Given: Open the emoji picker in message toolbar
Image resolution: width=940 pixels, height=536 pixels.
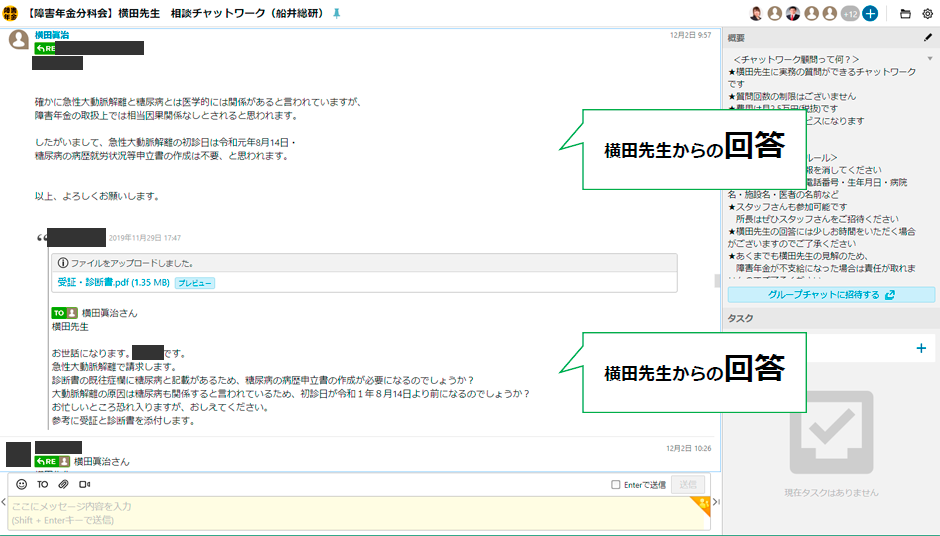Looking at the screenshot, I should [x=22, y=484].
